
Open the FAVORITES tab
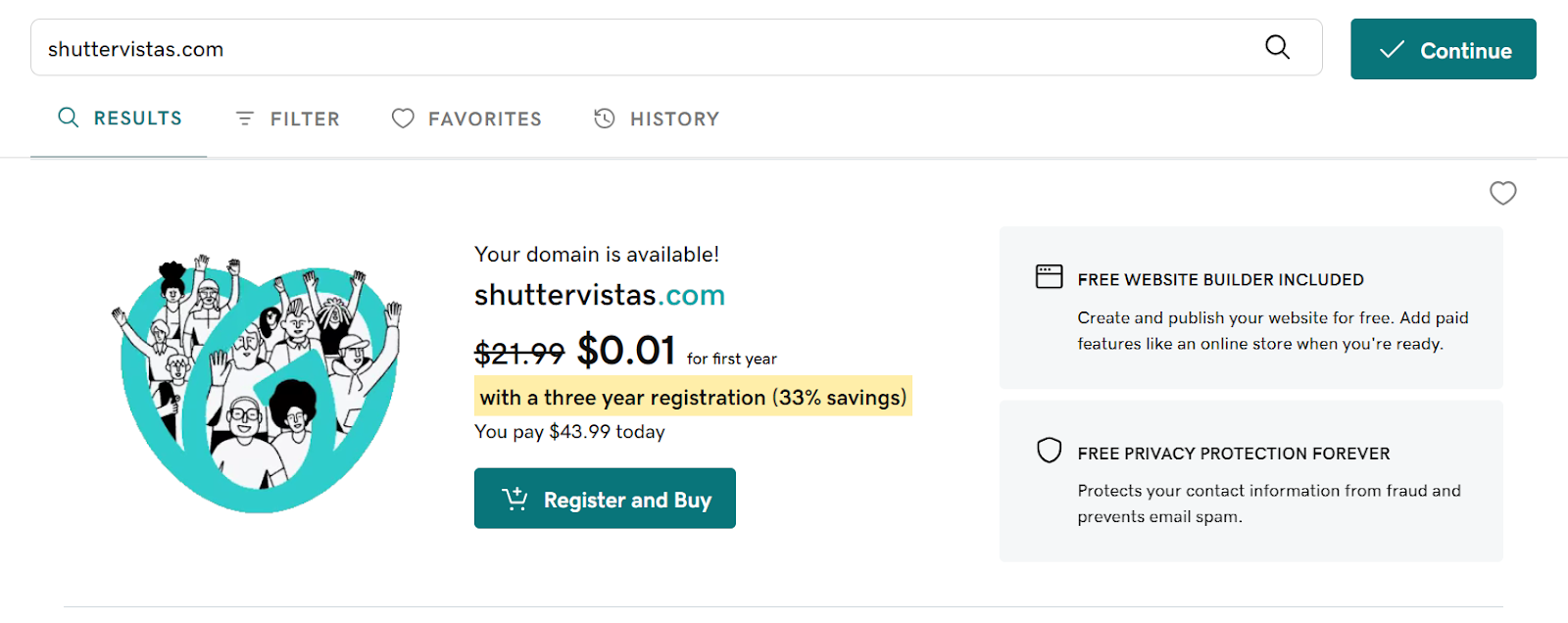(x=466, y=119)
